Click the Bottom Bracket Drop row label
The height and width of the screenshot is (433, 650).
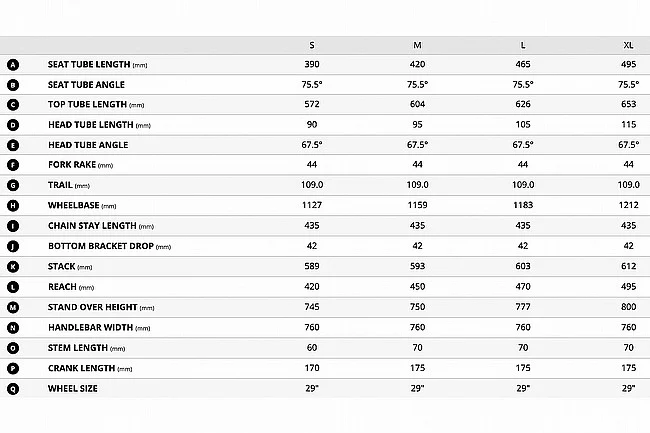tap(109, 246)
